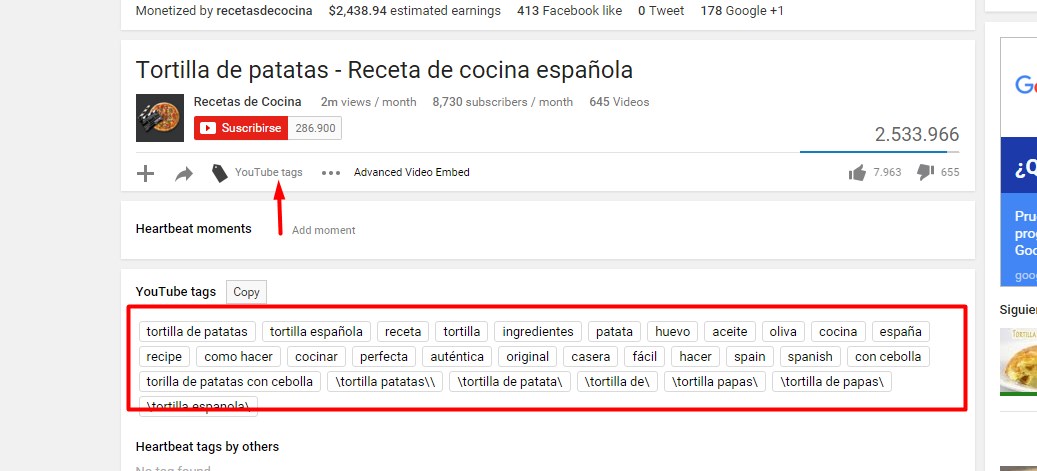Select the 'huevo' tag
This screenshot has width=1037, height=471.
(673, 331)
